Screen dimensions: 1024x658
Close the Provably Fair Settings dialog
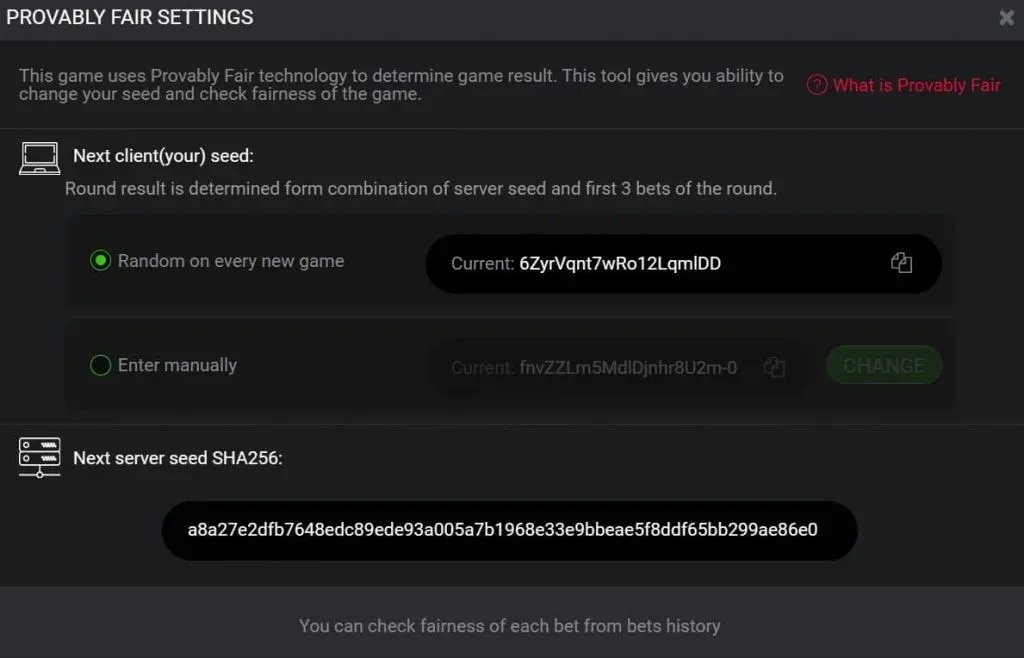pos(1006,18)
